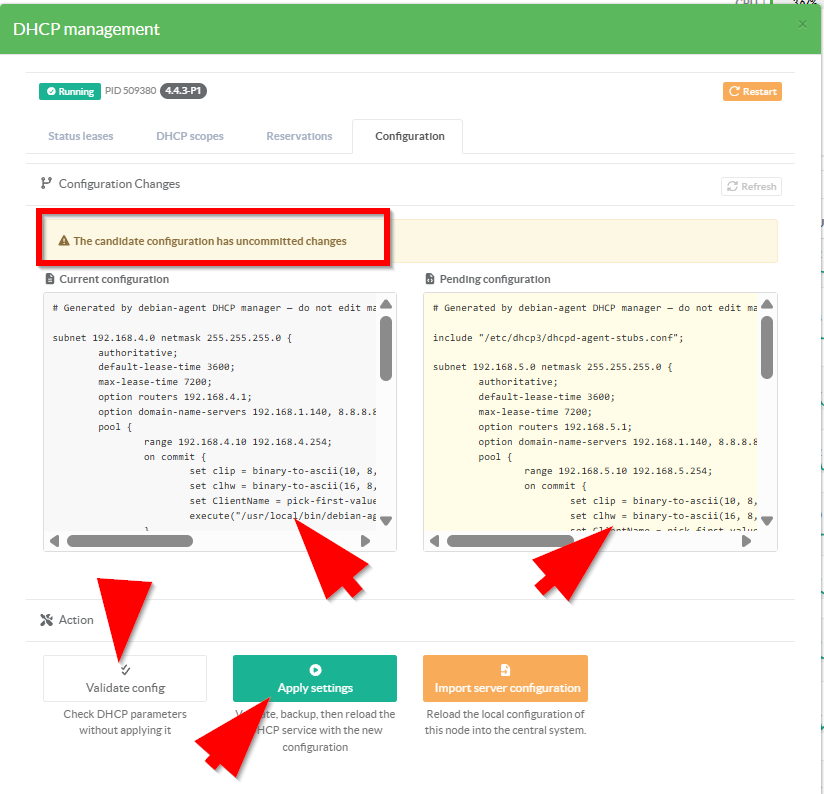This screenshot has height=794, width=824.
Task: Click the Running status badge
Action: coord(70,91)
